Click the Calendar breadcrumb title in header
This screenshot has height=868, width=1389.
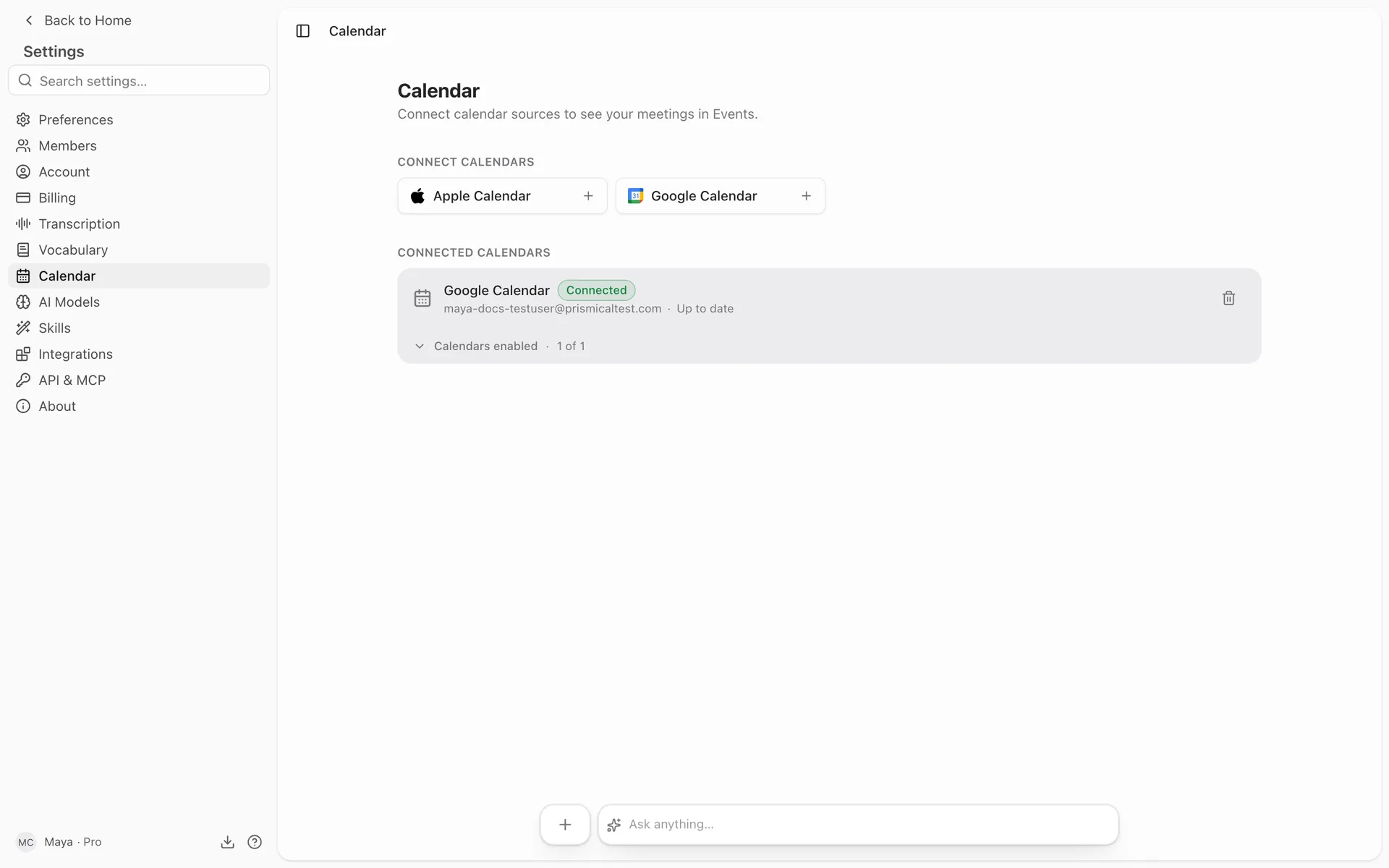tap(357, 31)
